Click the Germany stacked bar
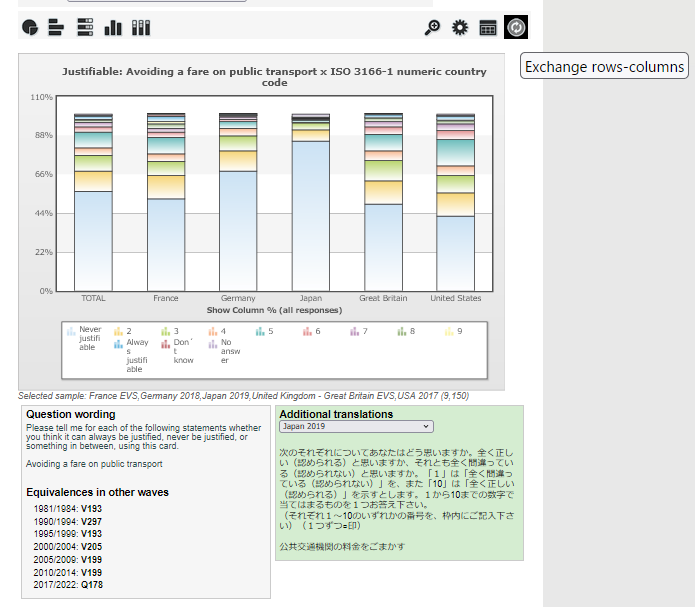The image size is (695, 607). [238, 202]
